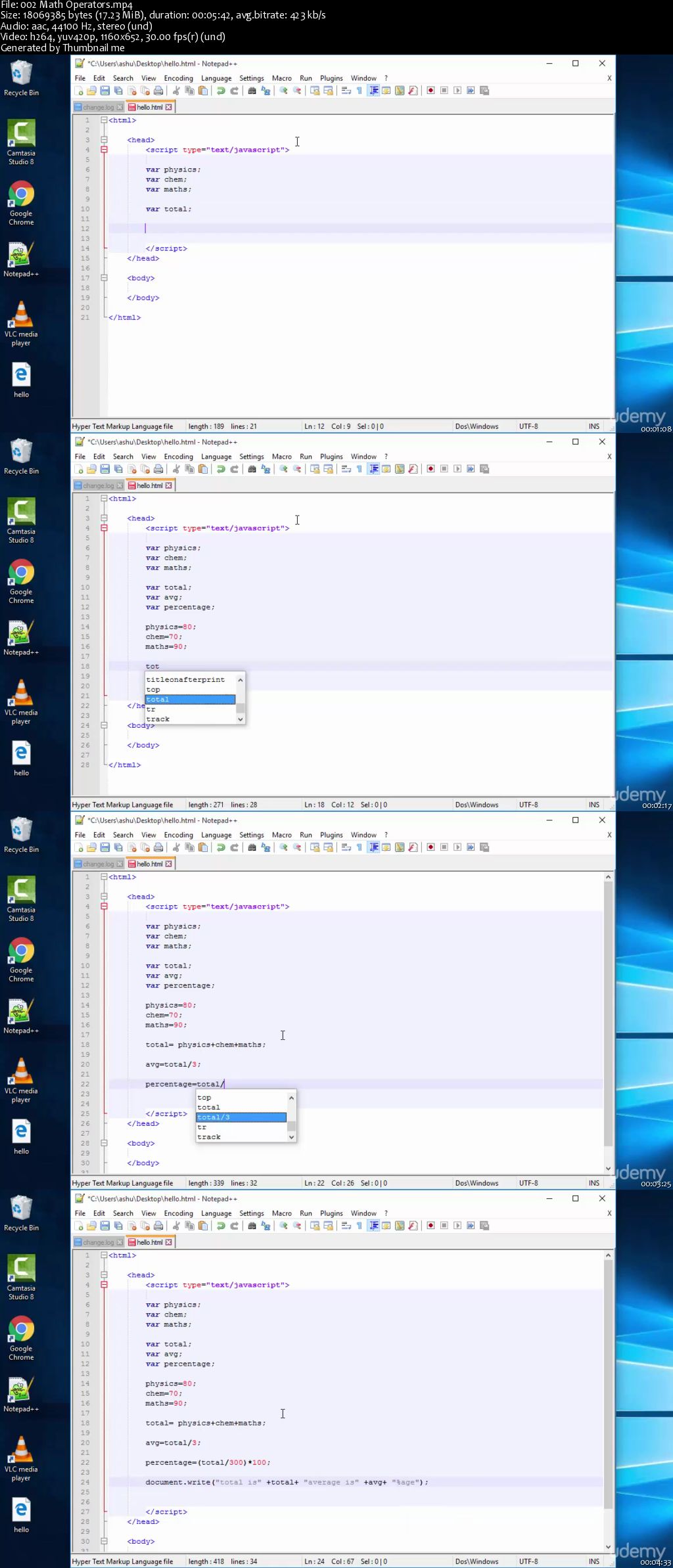Collapse the <head> fold marker in the 21-line file
The width and height of the screenshot is (673, 1568).
click(x=104, y=140)
